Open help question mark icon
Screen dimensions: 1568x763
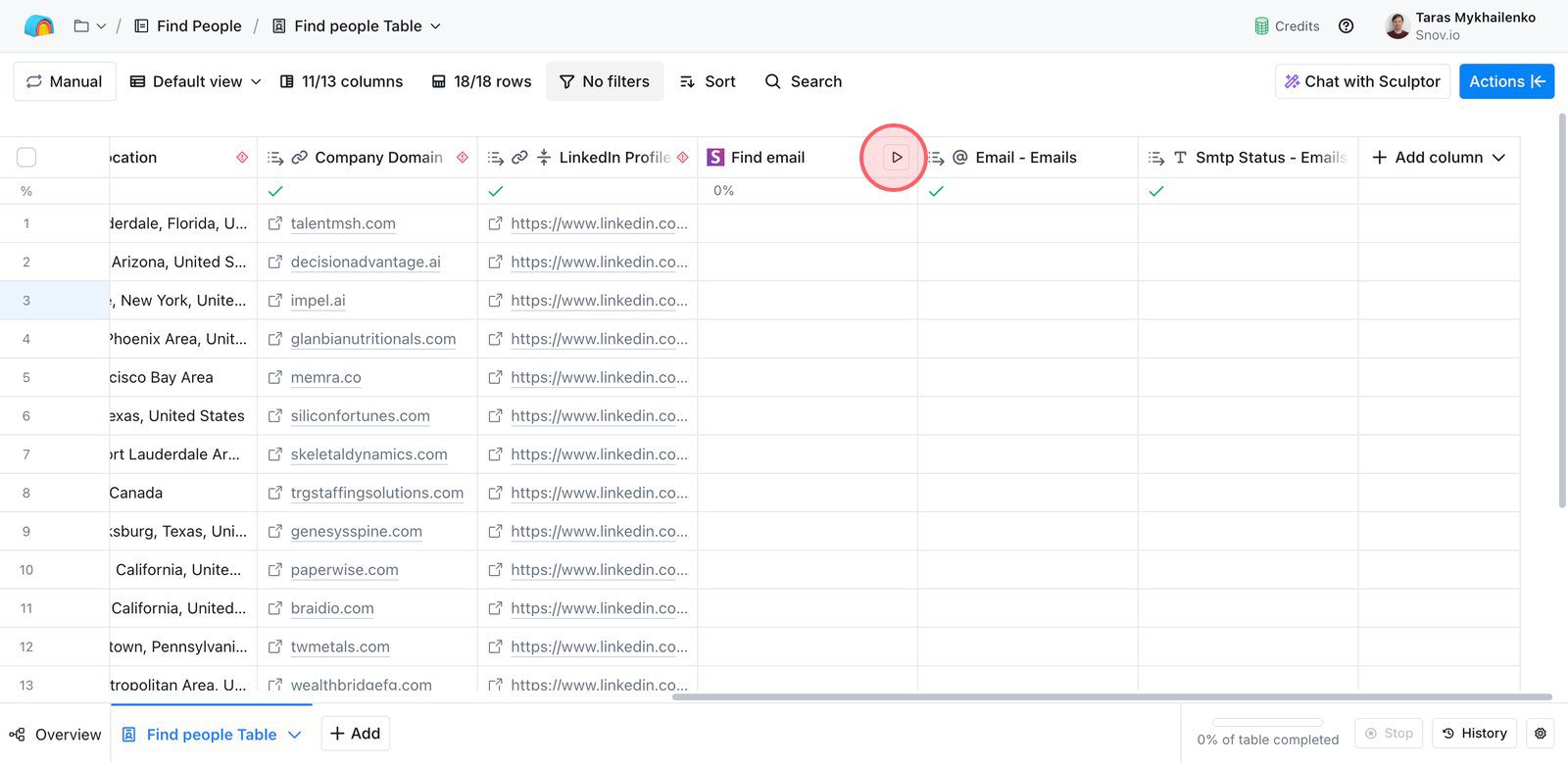(x=1347, y=26)
